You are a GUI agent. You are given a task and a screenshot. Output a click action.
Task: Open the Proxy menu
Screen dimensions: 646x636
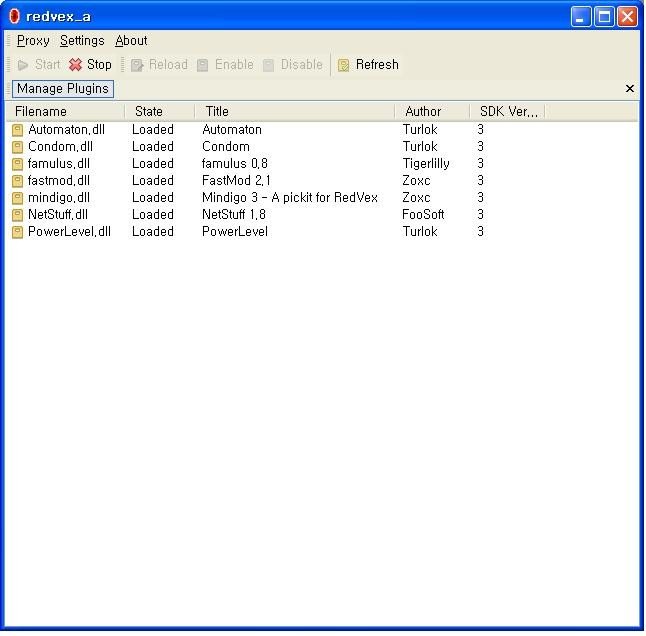[x=33, y=41]
